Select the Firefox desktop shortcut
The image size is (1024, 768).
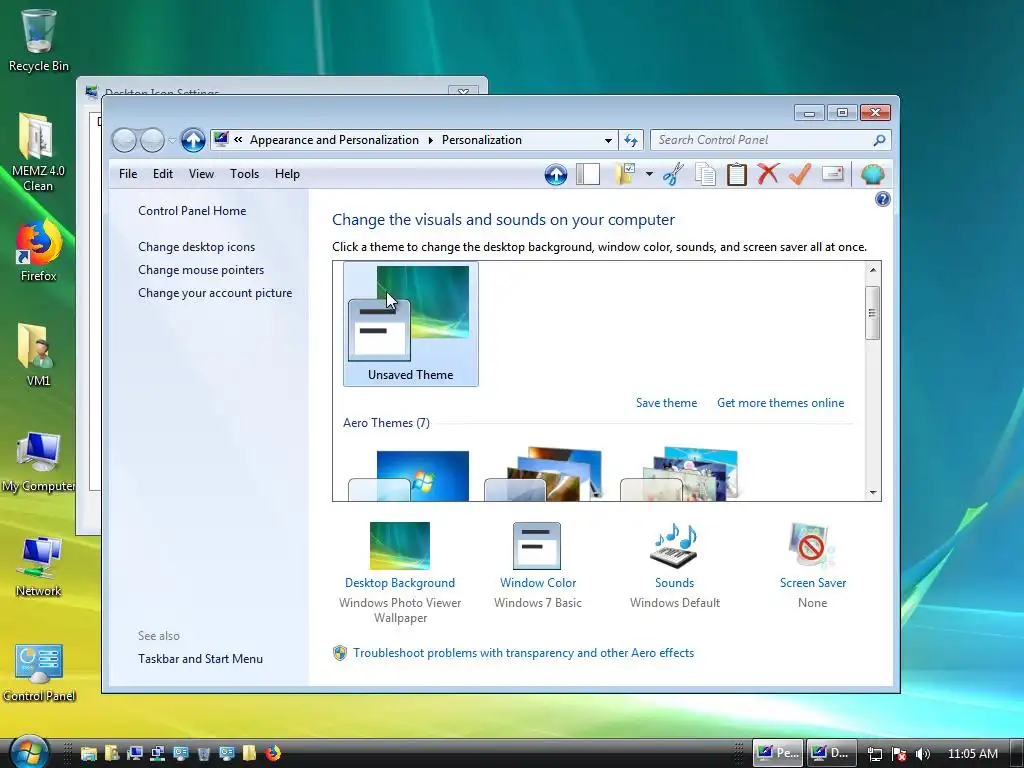pyautogui.click(x=39, y=251)
